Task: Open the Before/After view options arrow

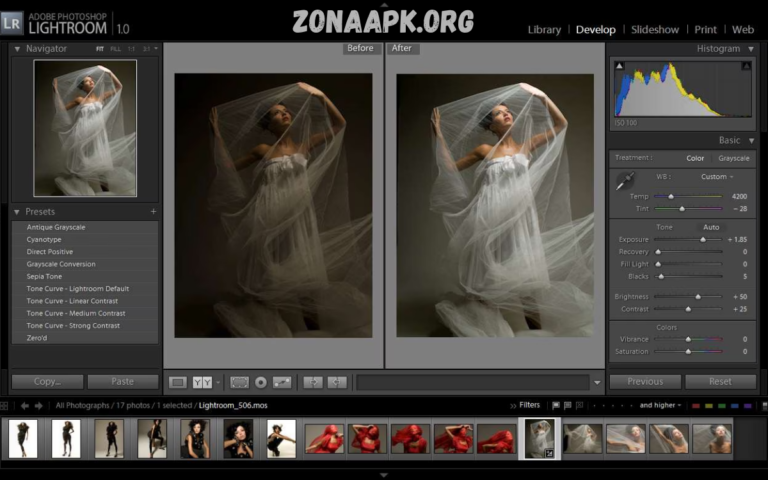Action: point(218,383)
